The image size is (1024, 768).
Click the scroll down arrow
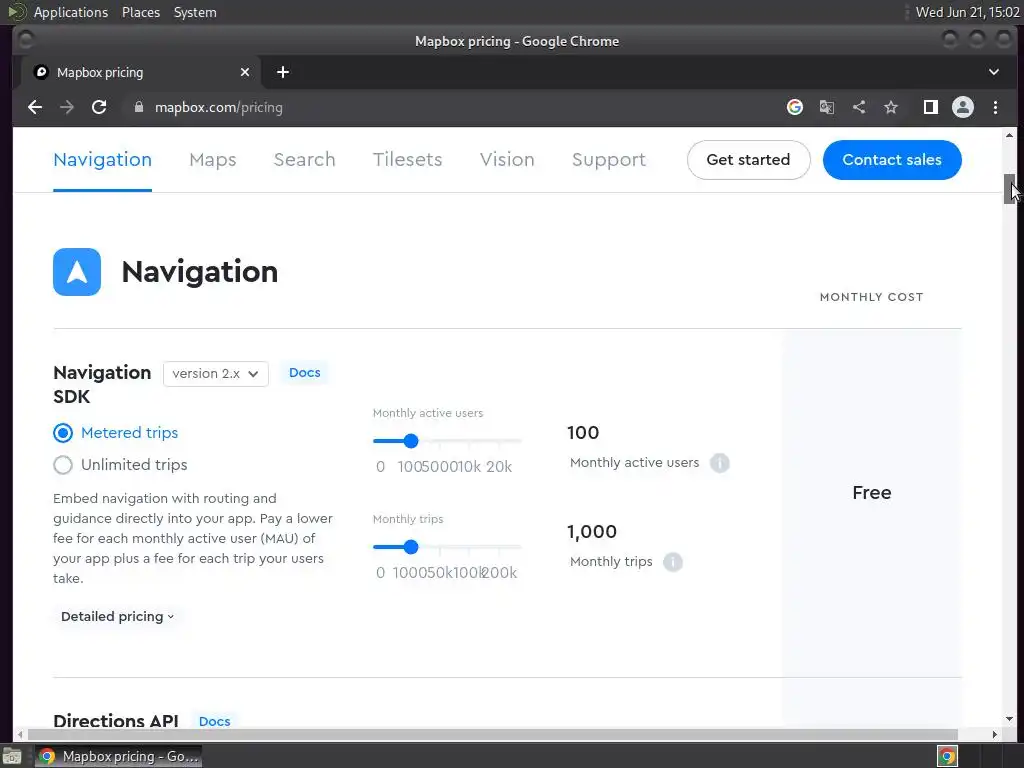coord(1010,719)
